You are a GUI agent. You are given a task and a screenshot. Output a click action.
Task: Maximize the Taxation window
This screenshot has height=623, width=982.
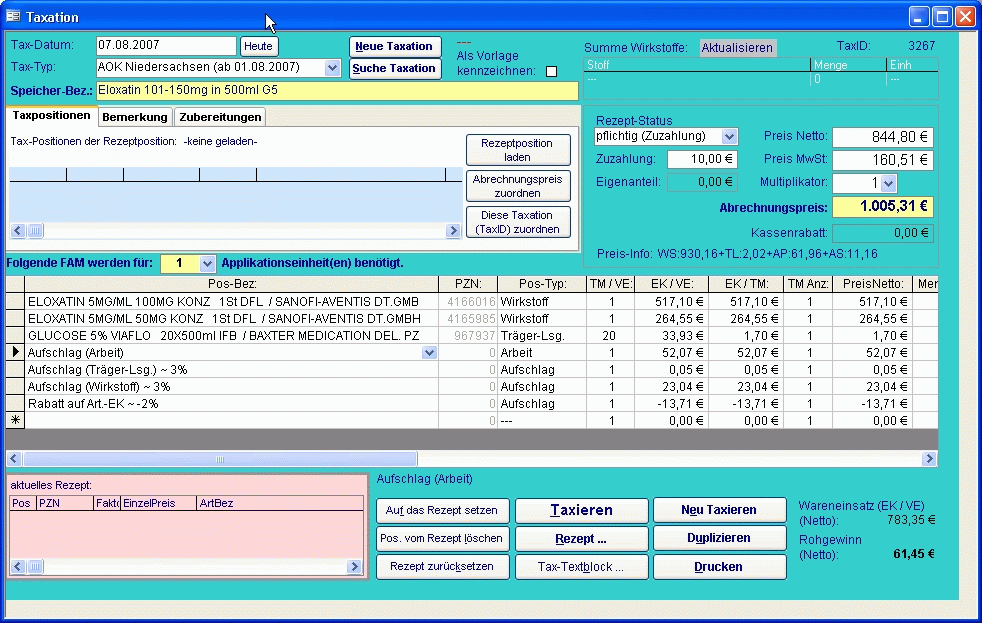[942, 17]
